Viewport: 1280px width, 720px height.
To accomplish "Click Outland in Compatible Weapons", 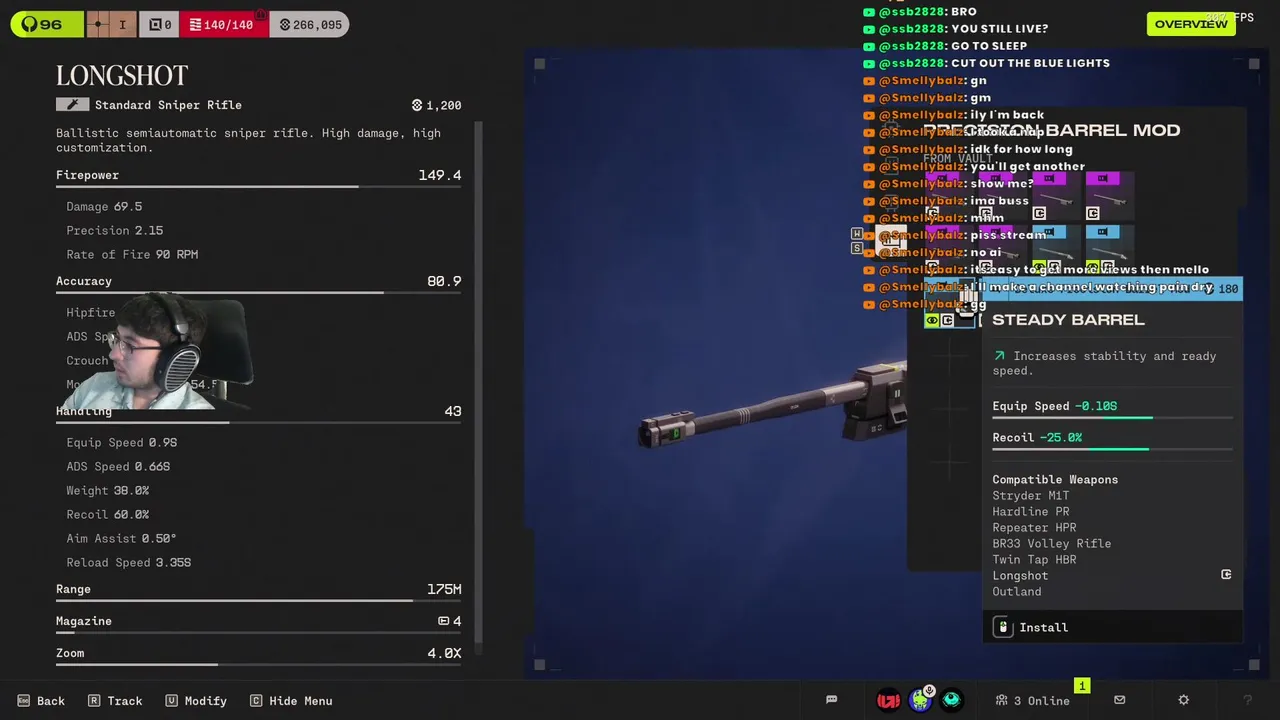I will tap(1017, 592).
